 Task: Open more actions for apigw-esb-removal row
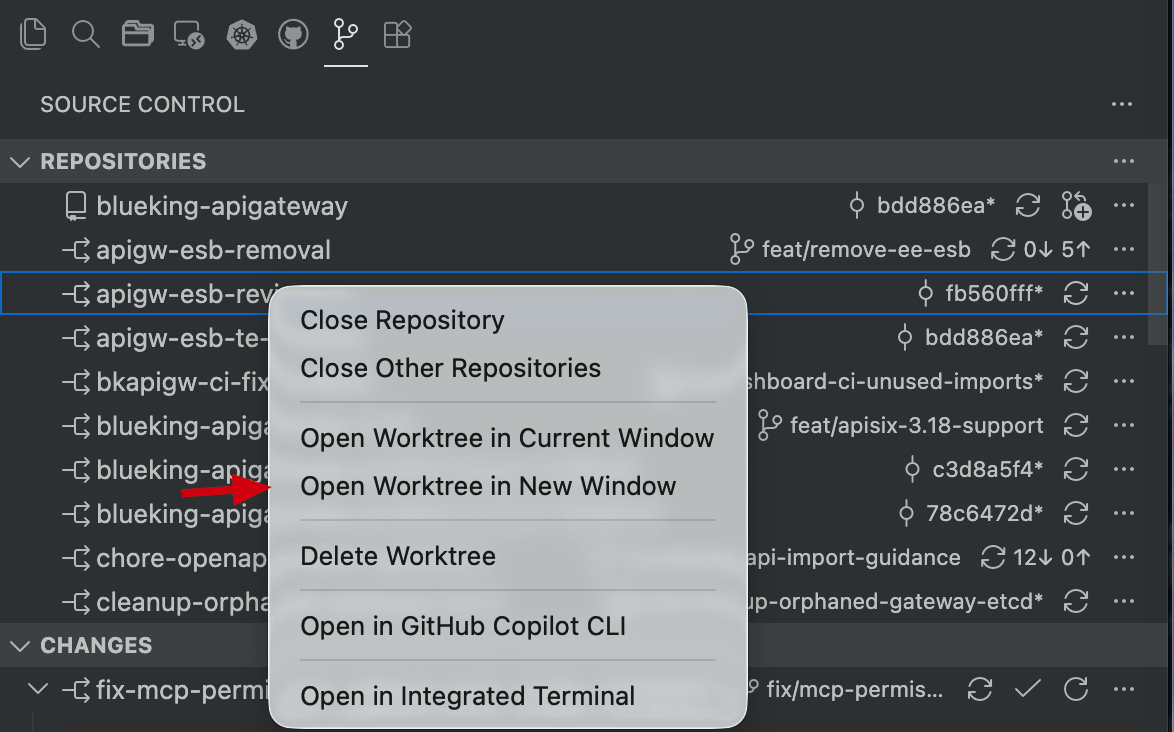(x=1124, y=249)
